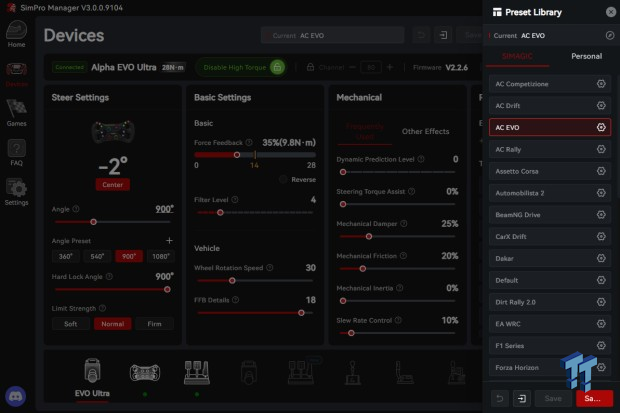620x413 pixels.
Task: Open F1 Series preset settings gear
Action: [601, 345]
